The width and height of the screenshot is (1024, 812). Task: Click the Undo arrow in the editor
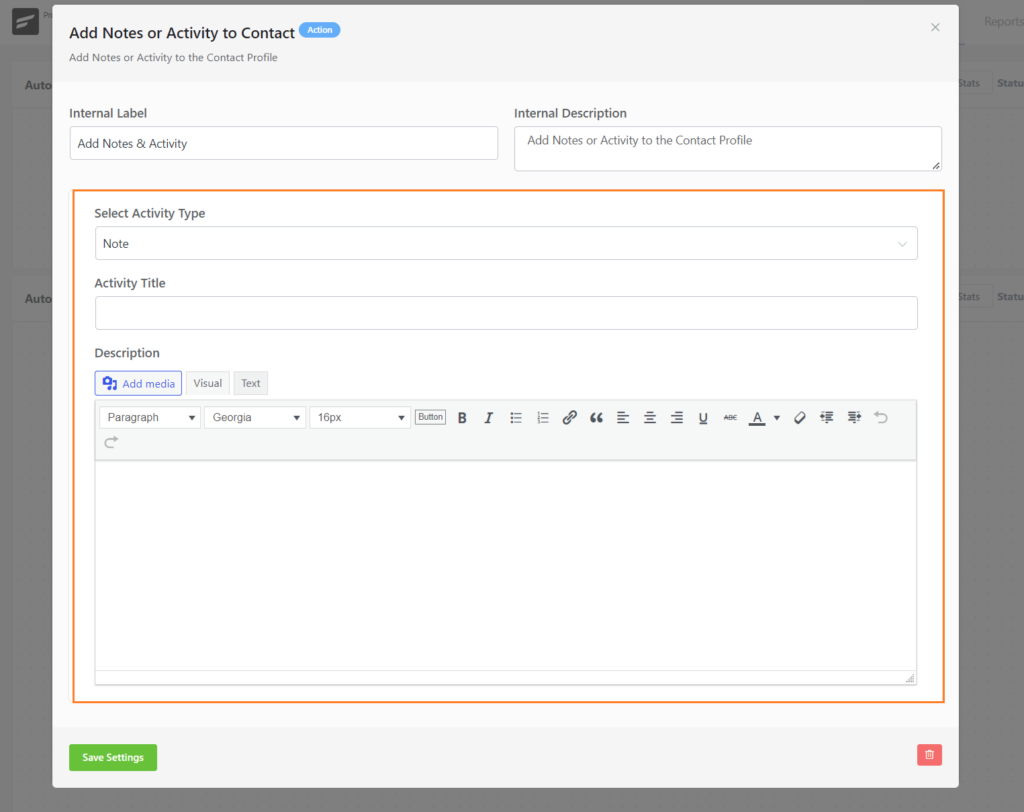coord(880,417)
